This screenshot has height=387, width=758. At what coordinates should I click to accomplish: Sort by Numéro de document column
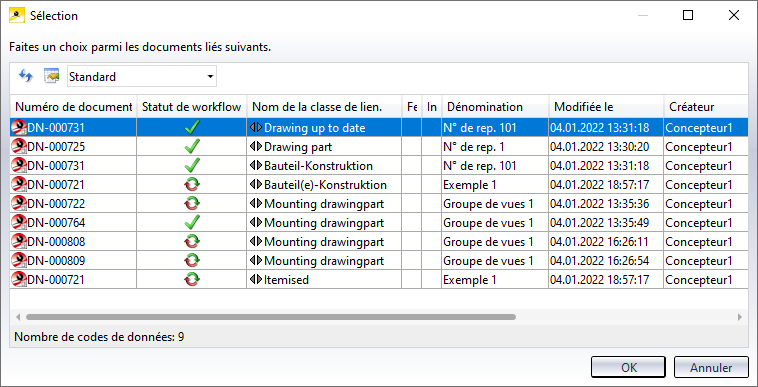[73, 107]
